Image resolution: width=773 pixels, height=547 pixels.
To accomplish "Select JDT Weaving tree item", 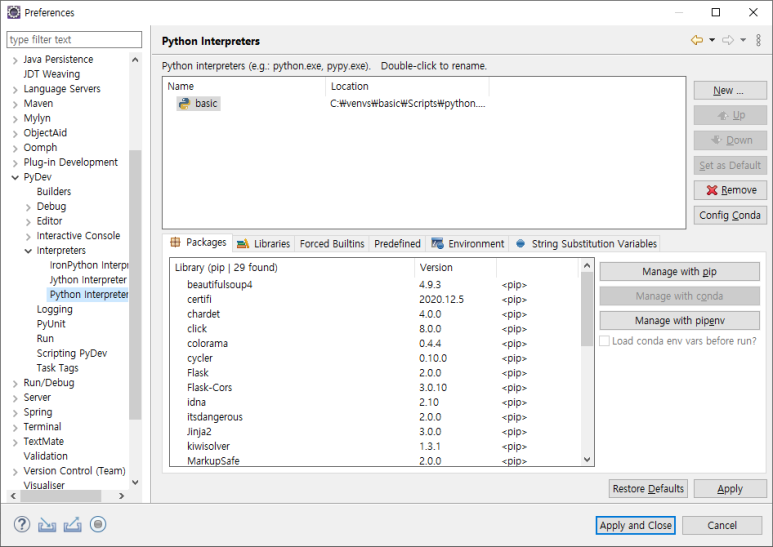I will point(51,74).
